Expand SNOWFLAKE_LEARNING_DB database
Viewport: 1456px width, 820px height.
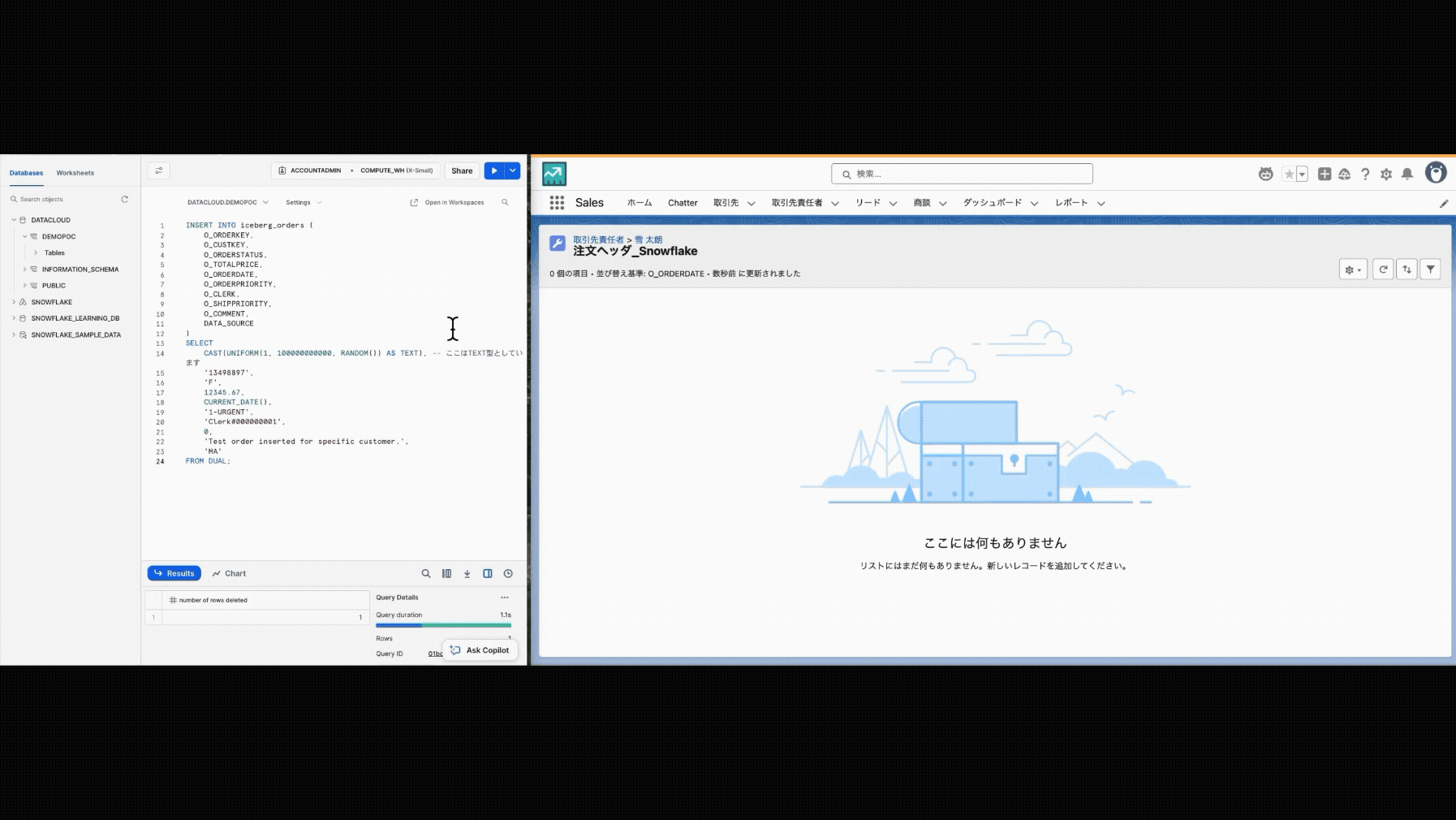(14, 318)
